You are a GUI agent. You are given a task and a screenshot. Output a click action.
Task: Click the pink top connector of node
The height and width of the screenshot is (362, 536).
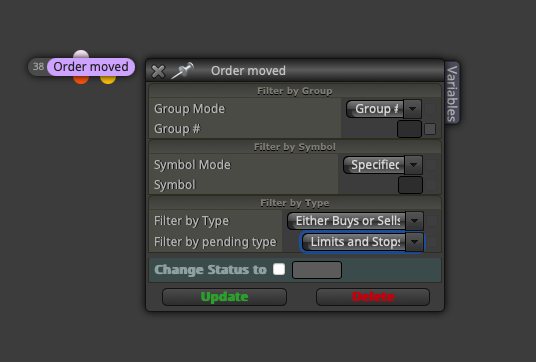pyautogui.click(x=81, y=54)
